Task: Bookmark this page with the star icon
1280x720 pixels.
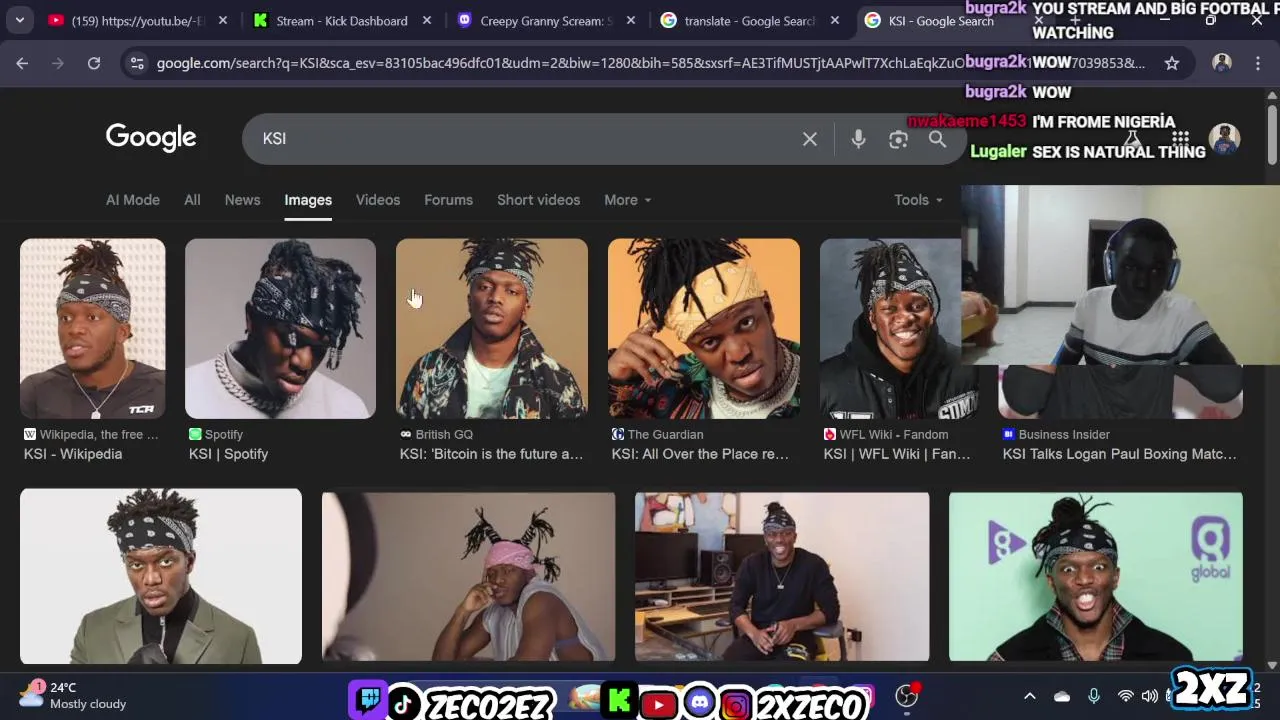Action: coord(1172,63)
